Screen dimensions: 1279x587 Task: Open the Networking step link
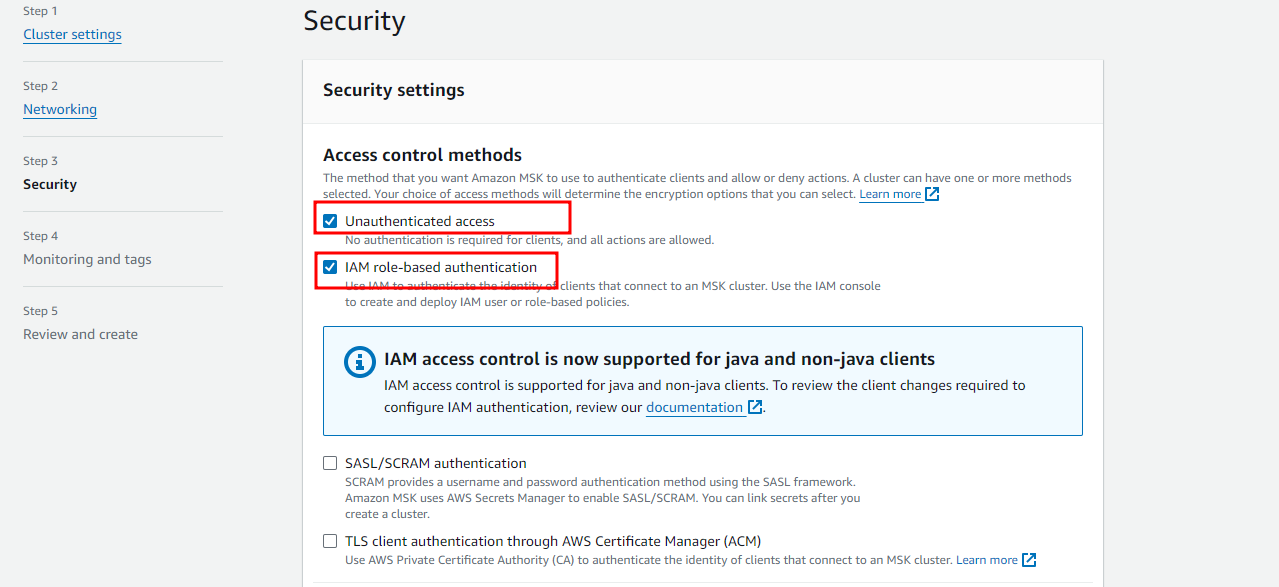60,109
